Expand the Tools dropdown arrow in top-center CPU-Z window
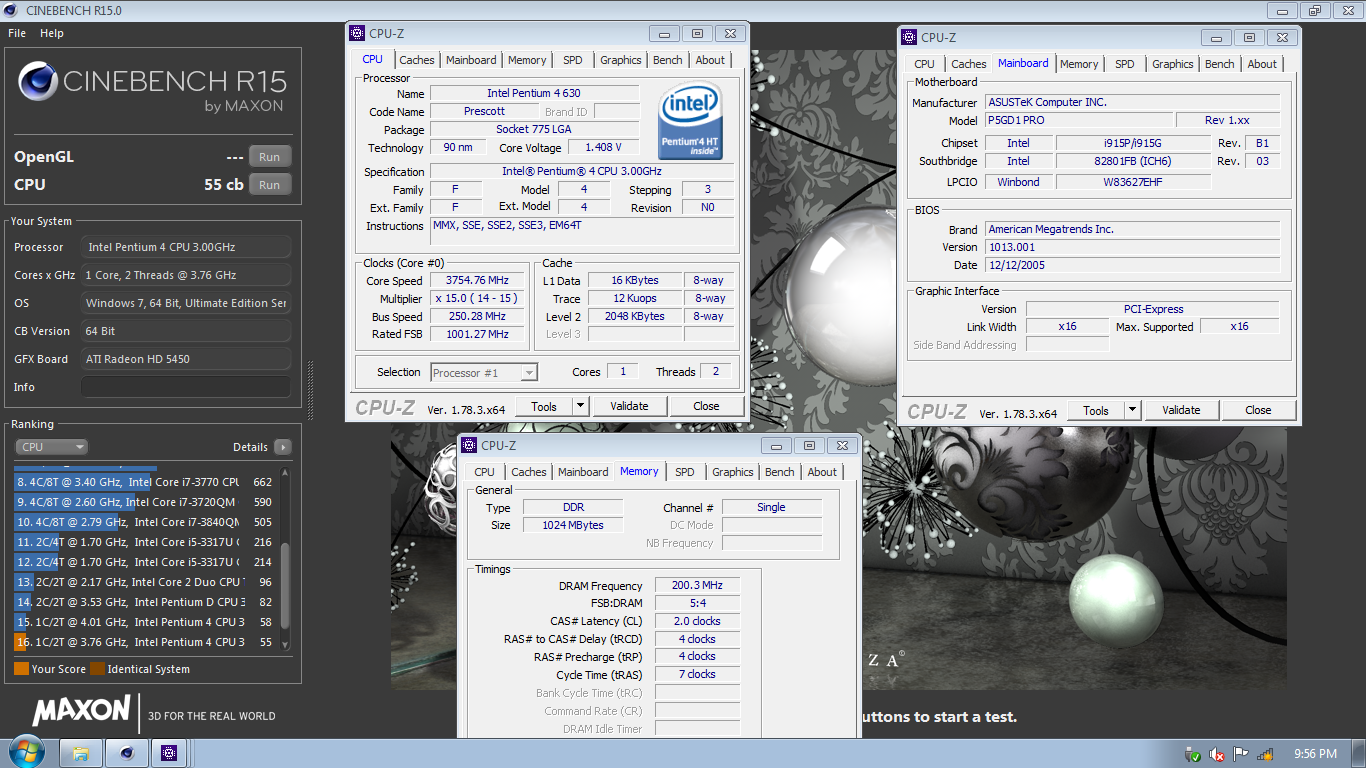Image resolution: width=1366 pixels, height=768 pixels. pyautogui.click(x=580, y=406)
